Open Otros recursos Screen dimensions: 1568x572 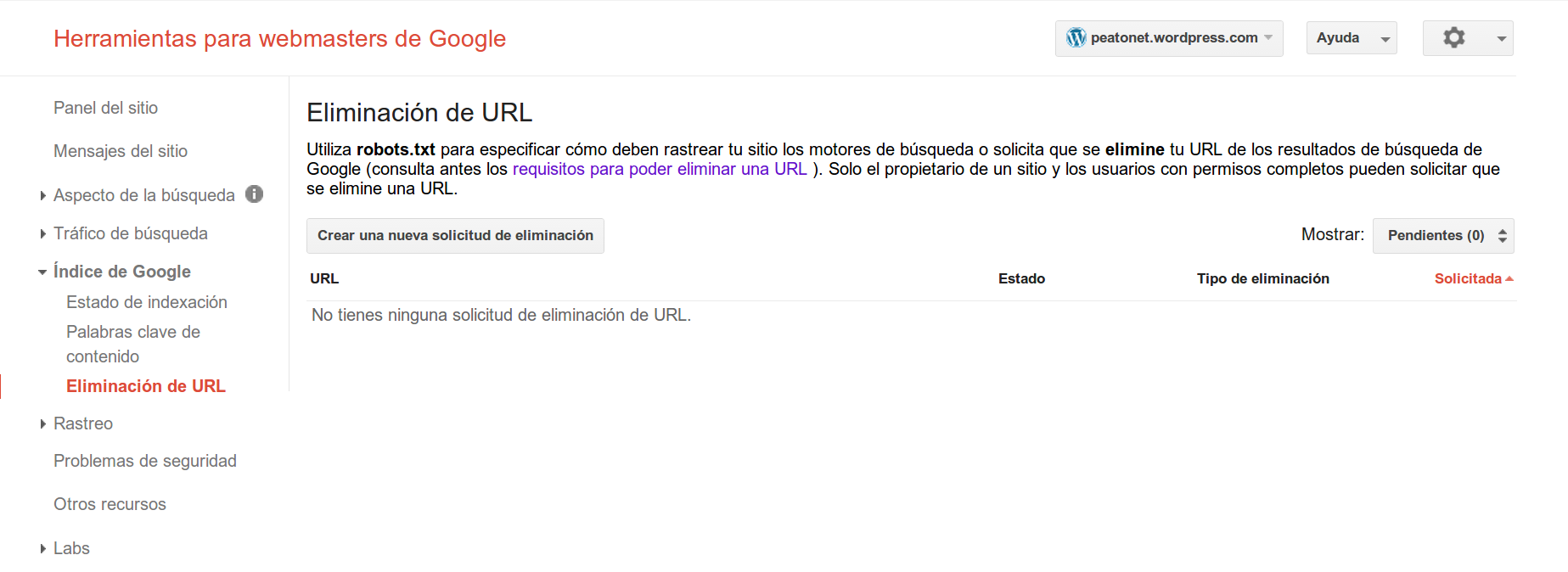coord(110,504)
